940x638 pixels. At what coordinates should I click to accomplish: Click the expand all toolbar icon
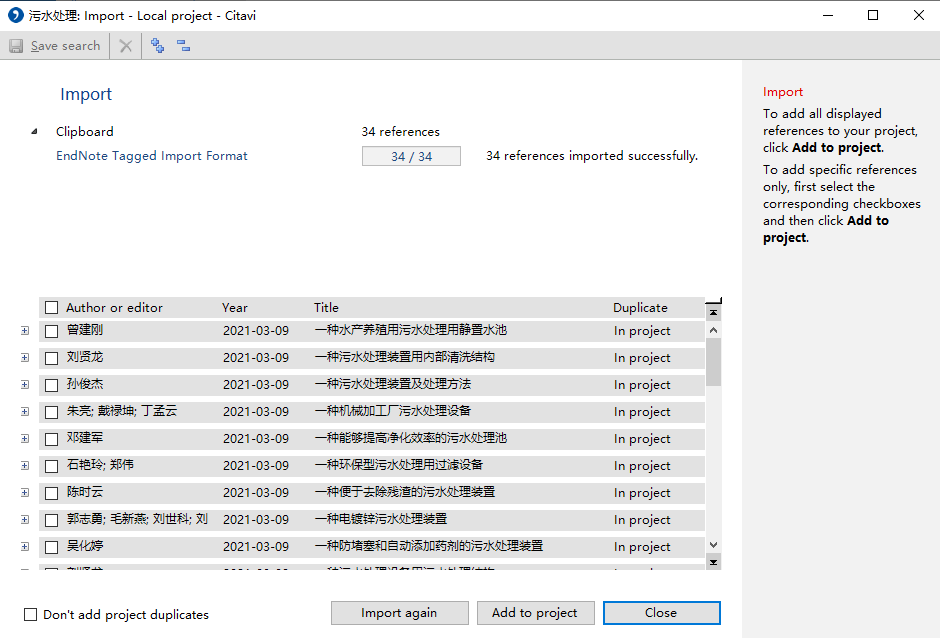tap(158, 46)
